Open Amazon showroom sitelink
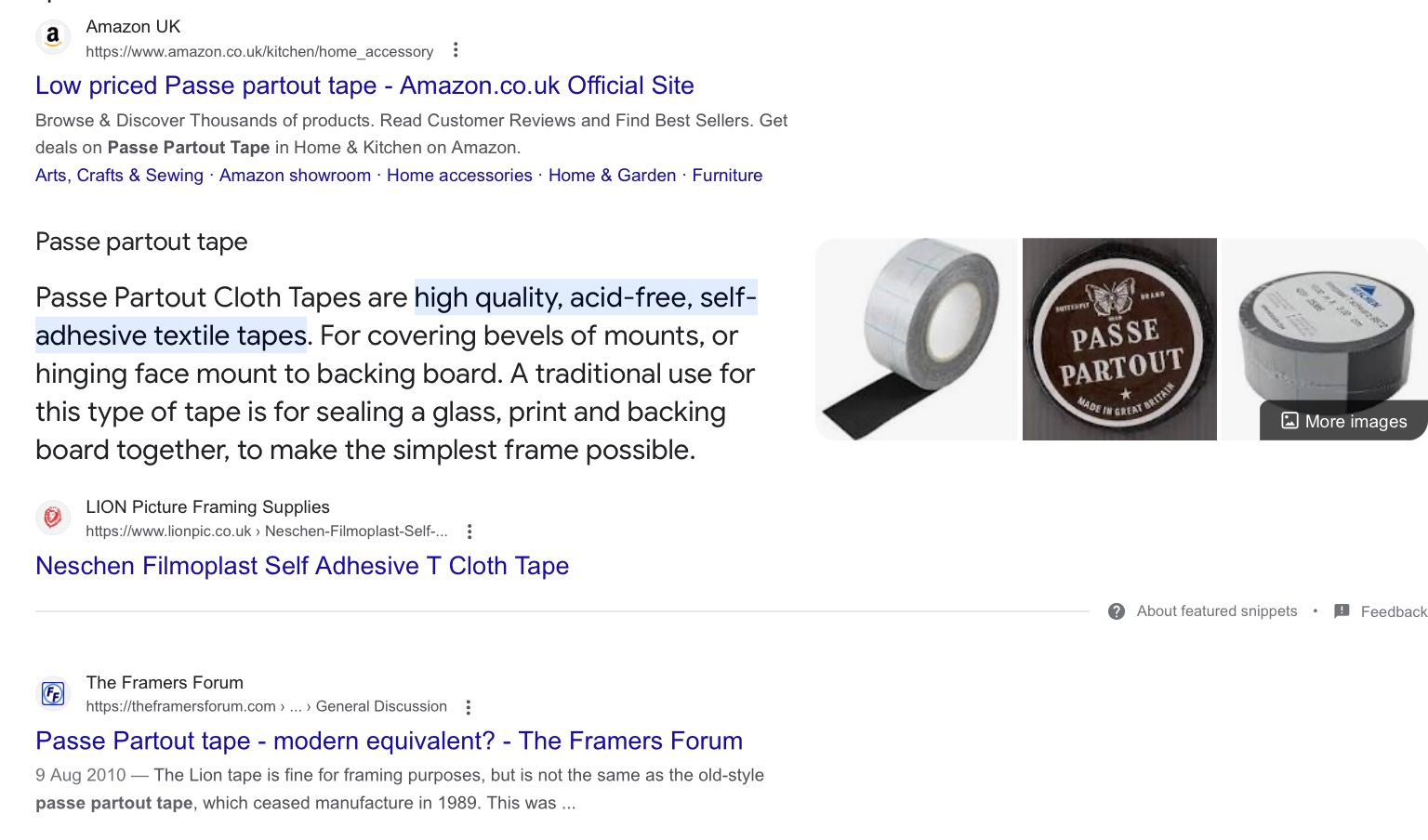The image size is (1428, 840). (x=295, y=176)
